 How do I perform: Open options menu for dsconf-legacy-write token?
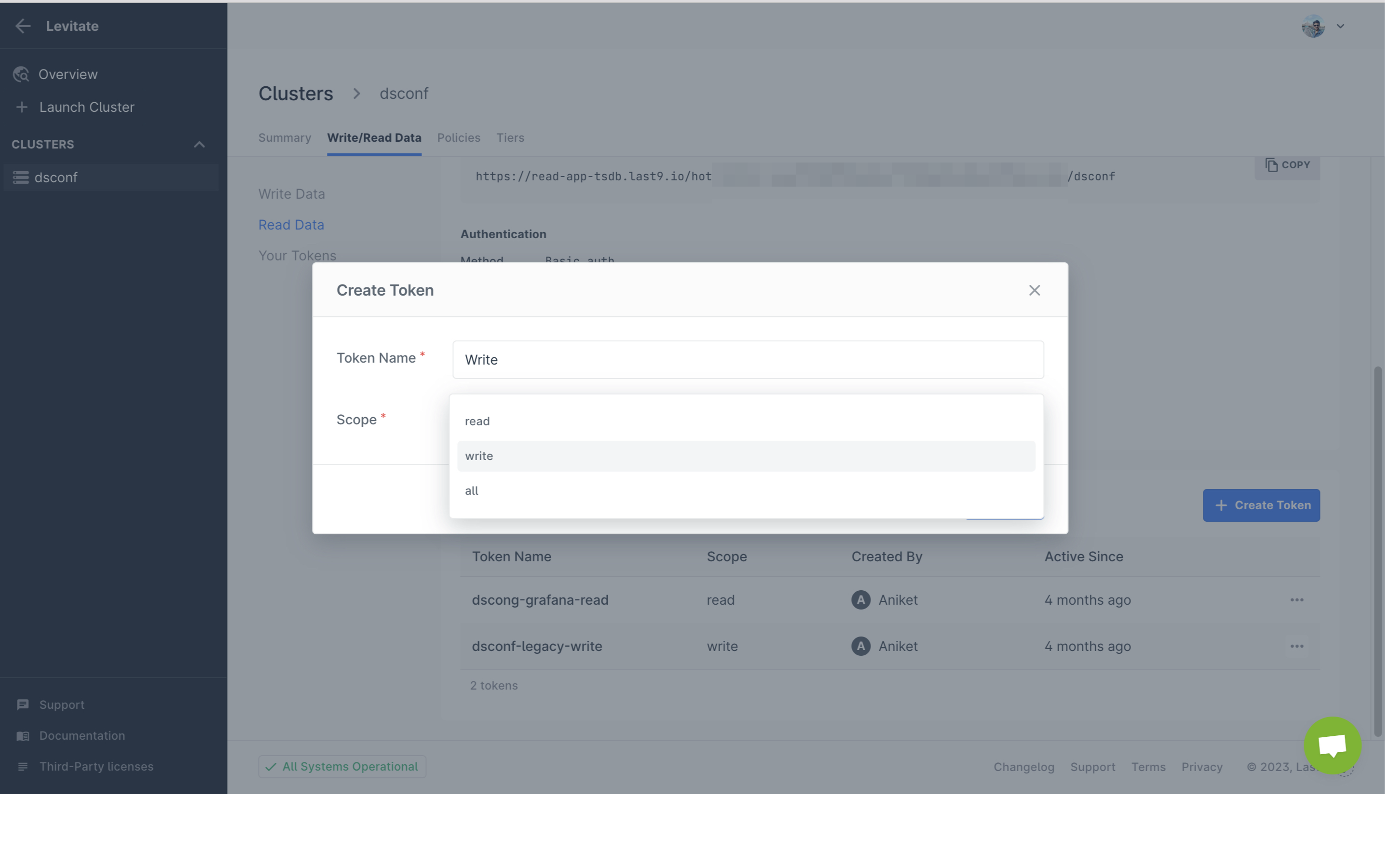(x=1296, y=646)
